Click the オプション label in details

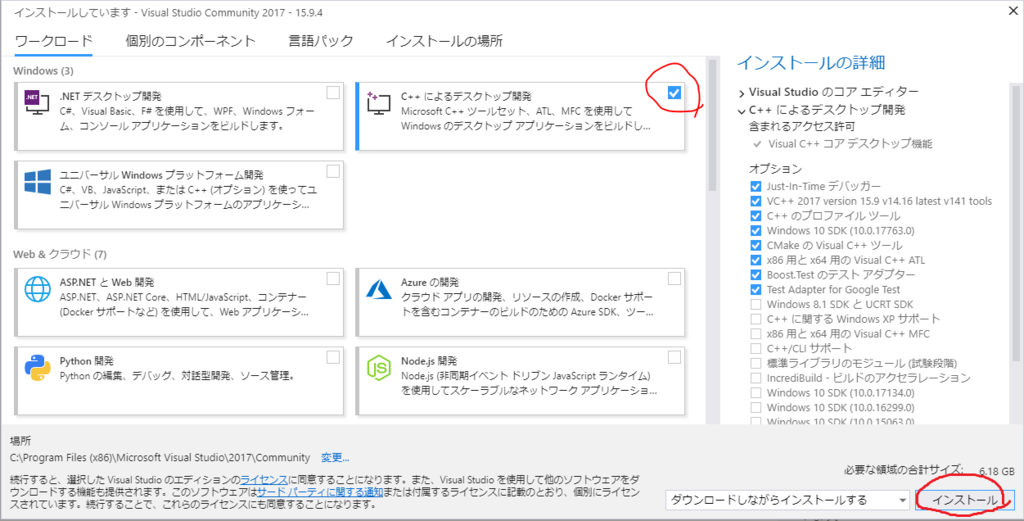click(x=775, y=168)
